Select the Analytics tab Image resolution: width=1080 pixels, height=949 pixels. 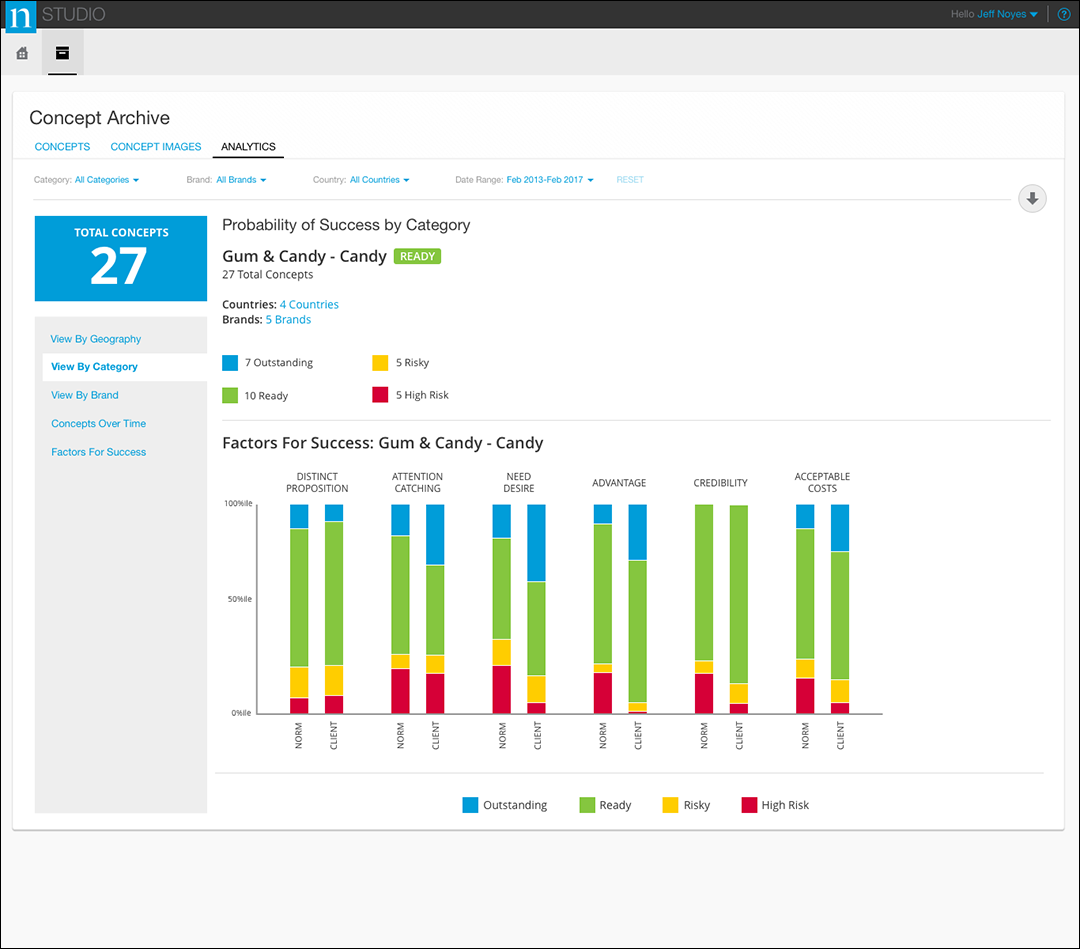[x=248, y=147]
